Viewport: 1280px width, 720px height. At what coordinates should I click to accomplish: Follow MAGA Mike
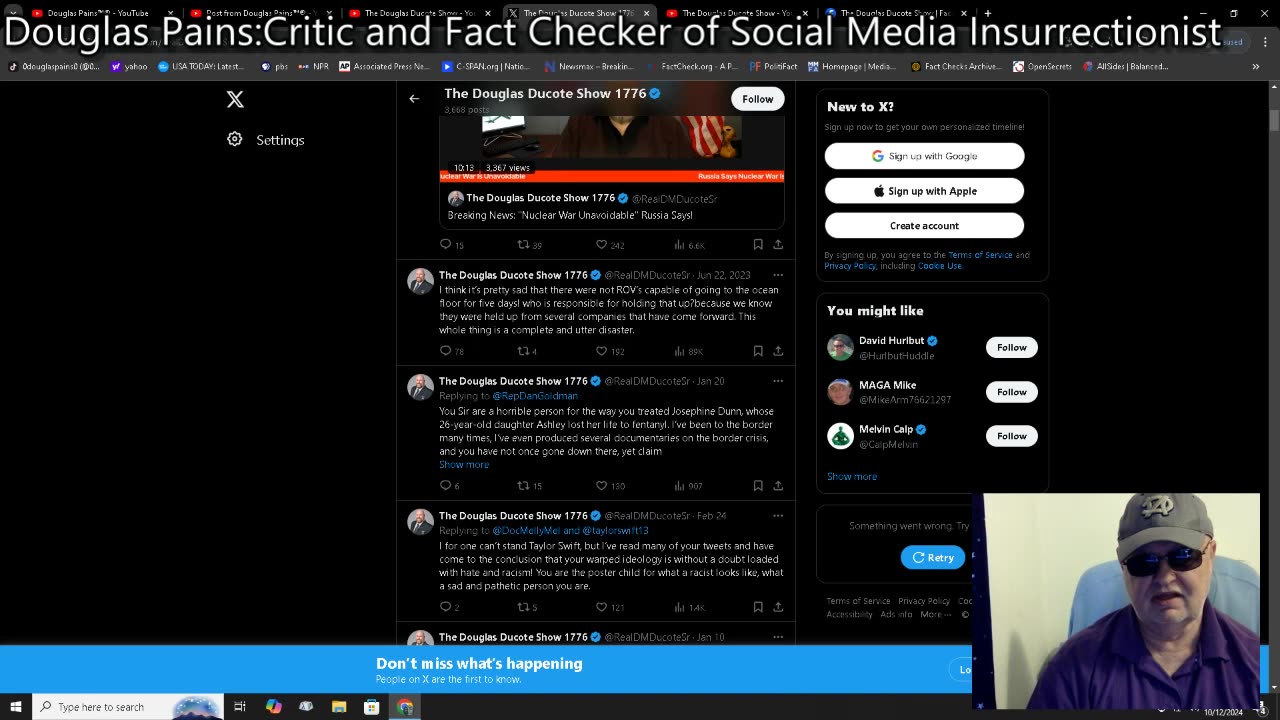pyautogui.click(x=1011, y=392)
